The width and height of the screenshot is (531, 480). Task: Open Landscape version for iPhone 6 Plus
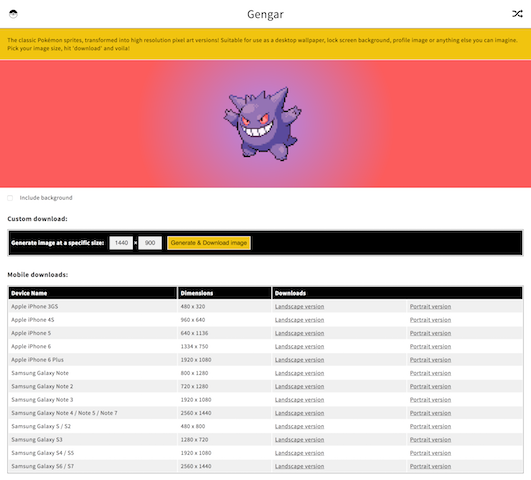pos(299,360)
